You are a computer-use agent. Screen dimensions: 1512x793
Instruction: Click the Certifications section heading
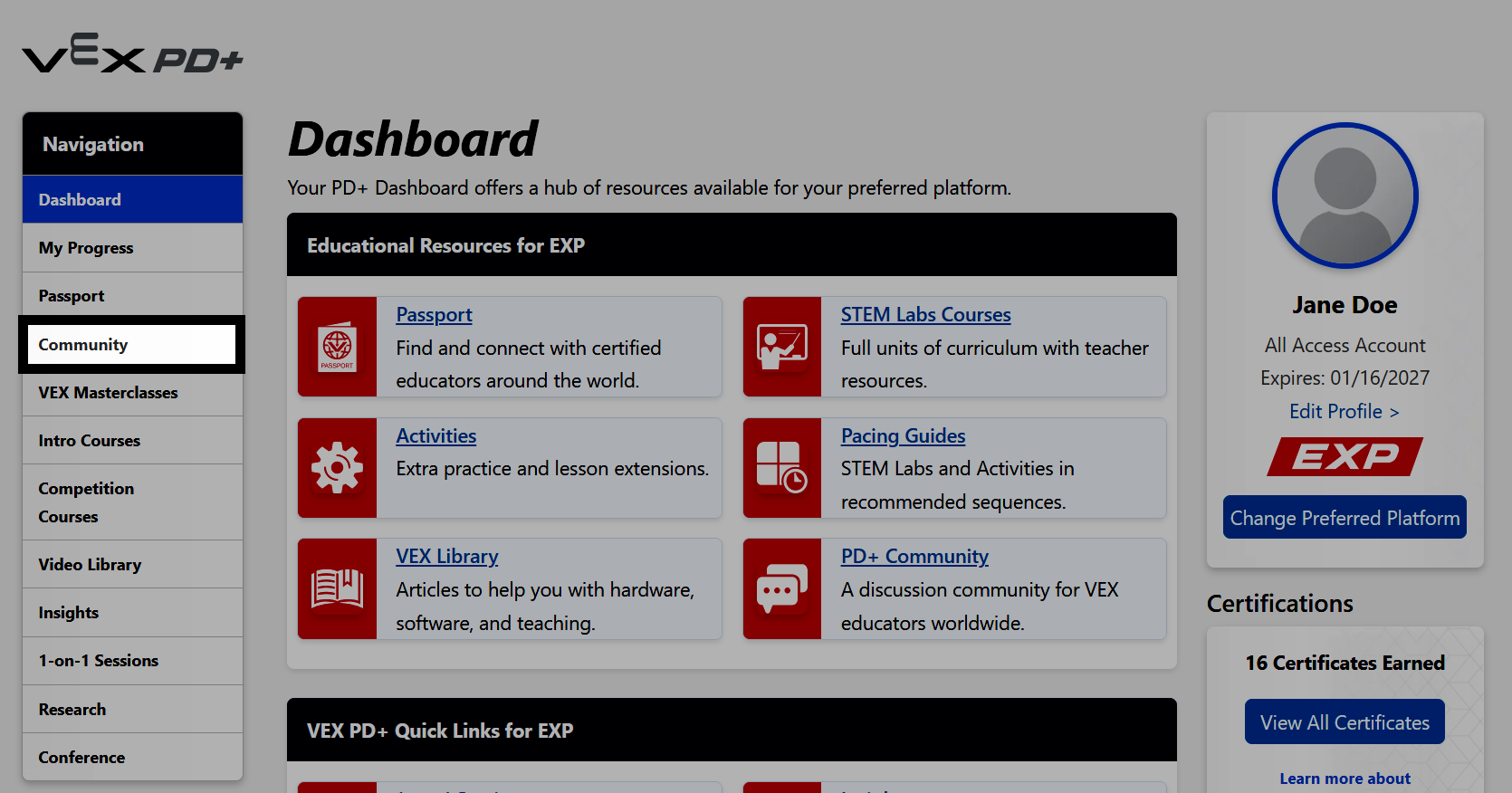(x=1280, y=604)
